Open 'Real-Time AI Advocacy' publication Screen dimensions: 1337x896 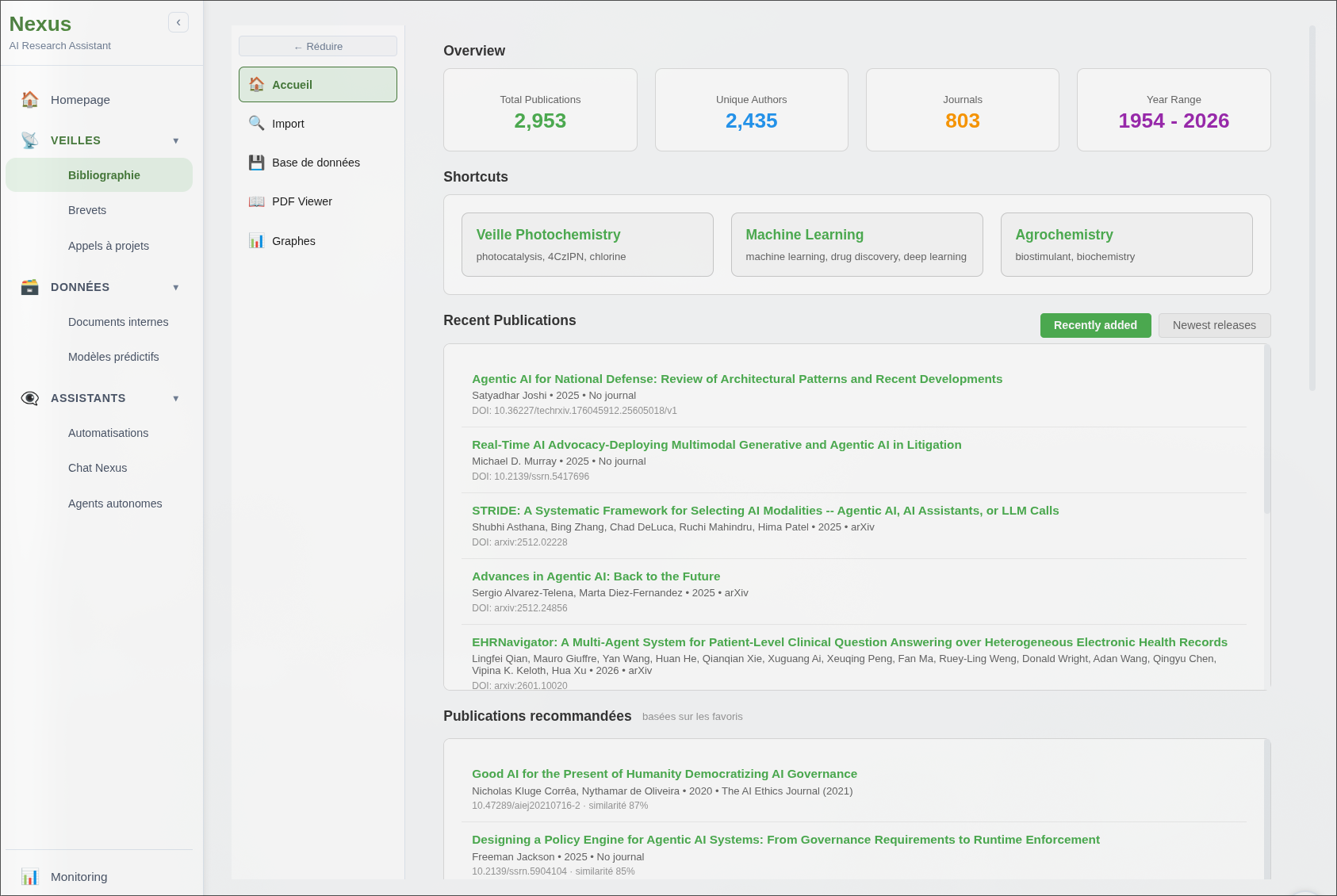click(716, 445)
